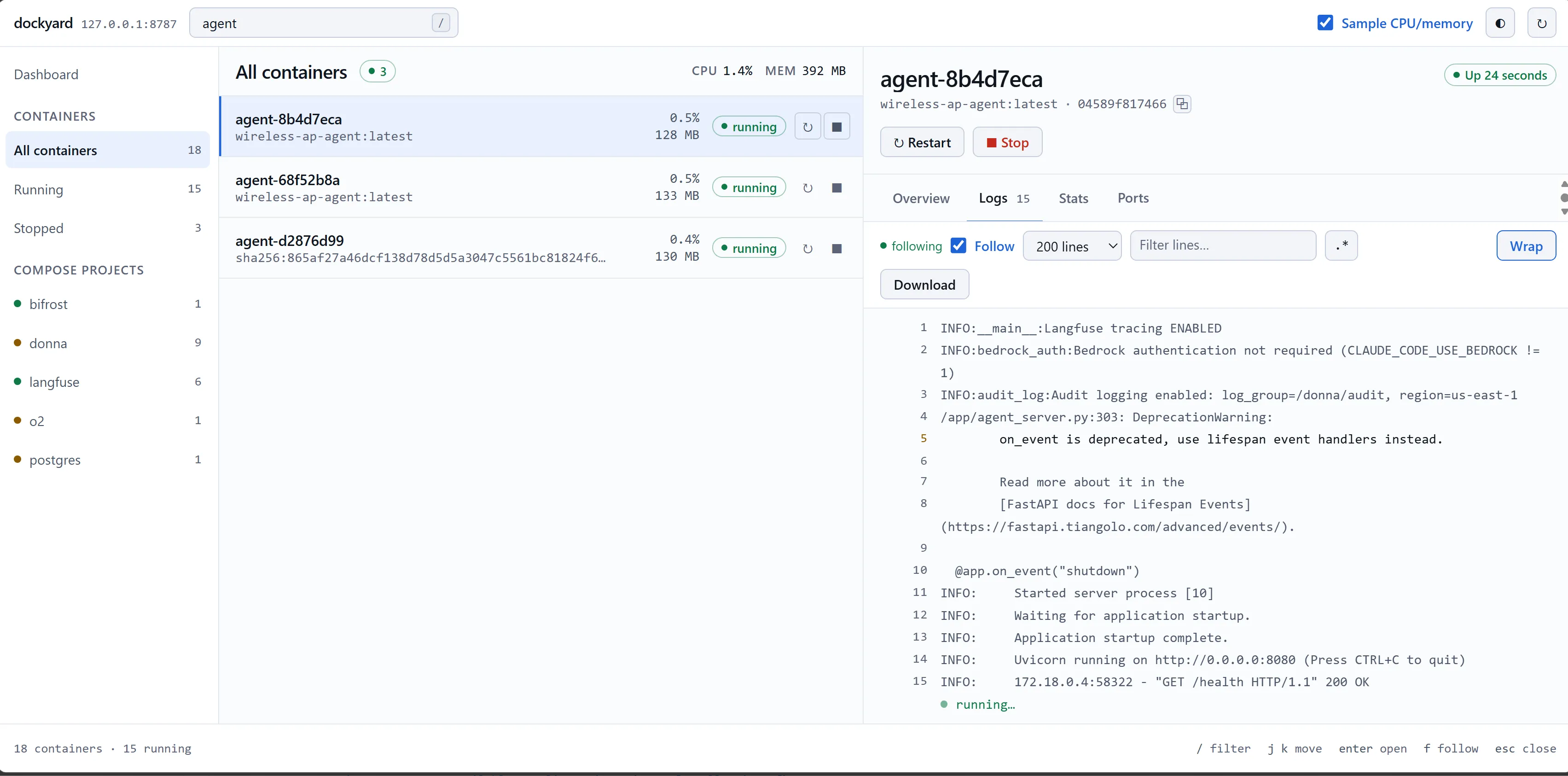Click the 'Up 24 seconds' status badge
The image size is (1568, 776).
pyautogui.click(x=1500, y=75)
